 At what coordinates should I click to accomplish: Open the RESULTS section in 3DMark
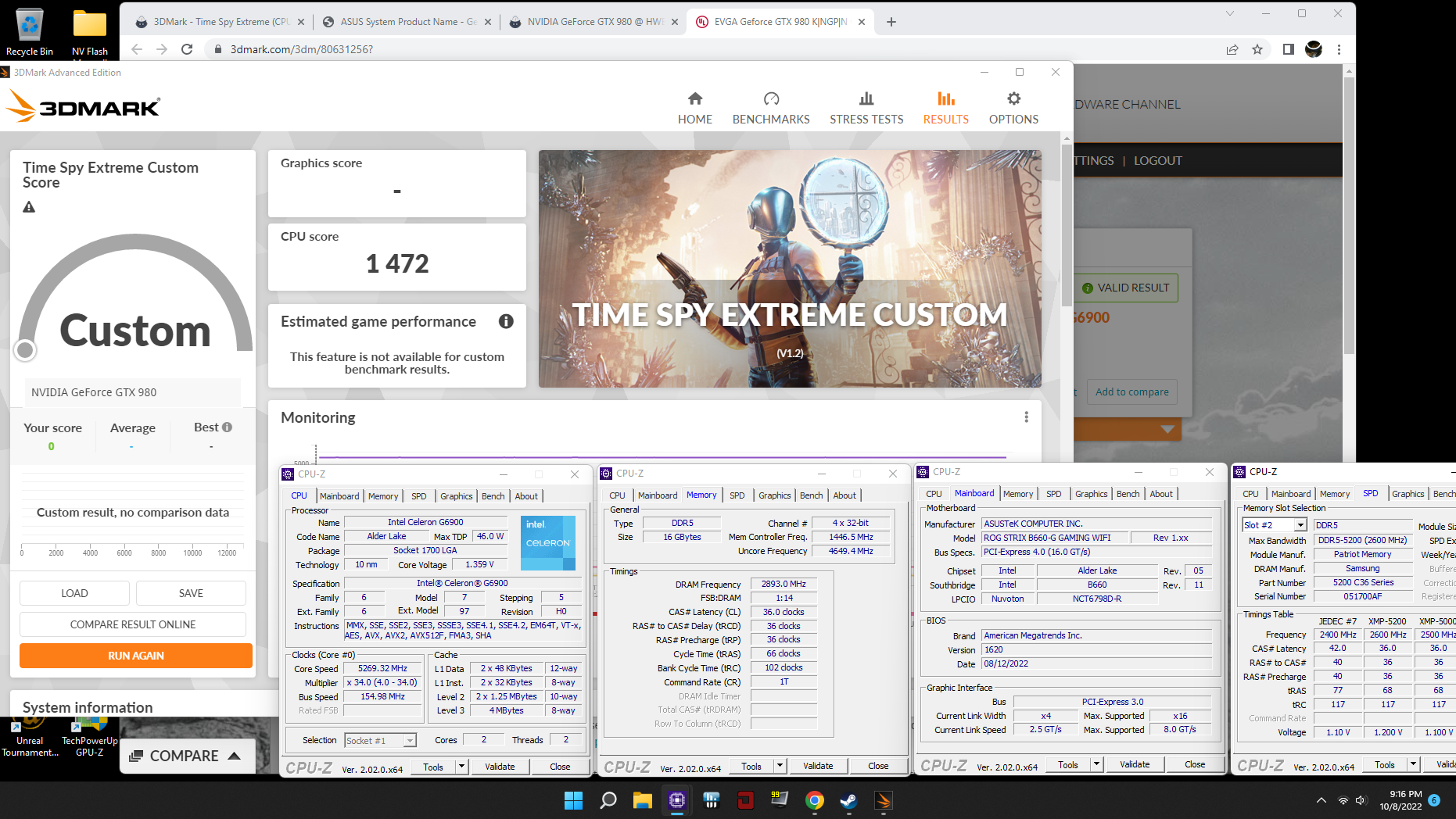pos(945,108)
